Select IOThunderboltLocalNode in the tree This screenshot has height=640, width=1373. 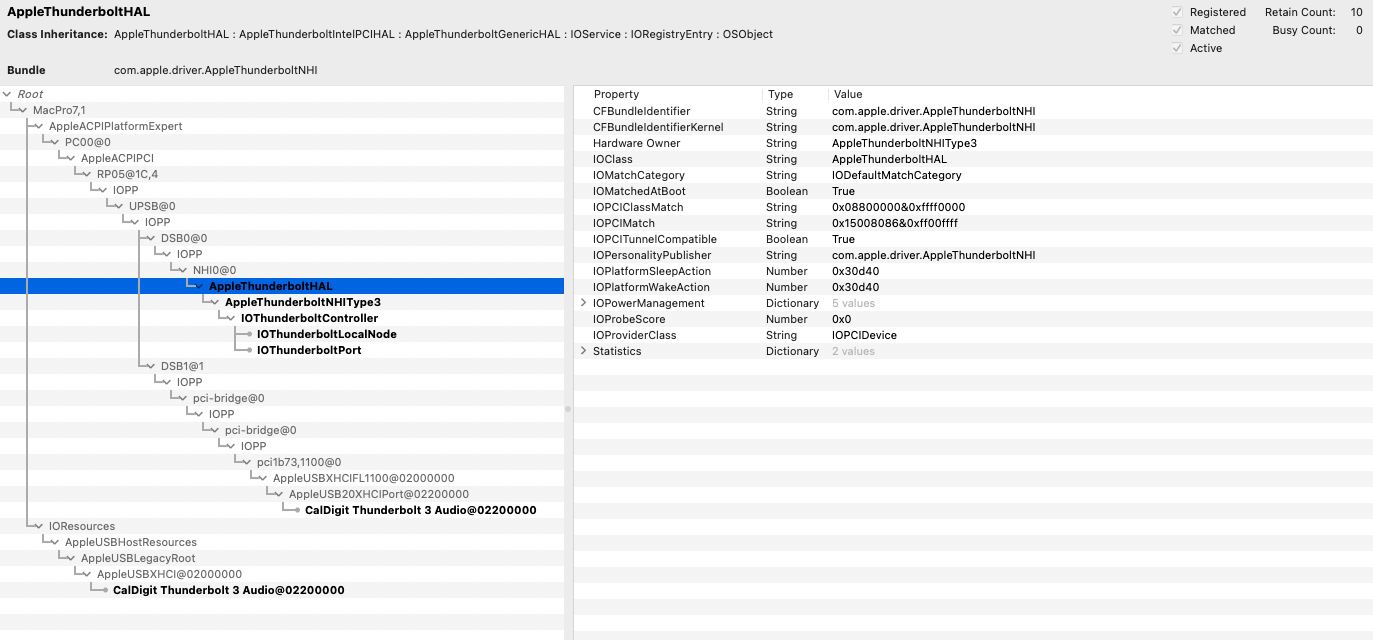(326, 334)
